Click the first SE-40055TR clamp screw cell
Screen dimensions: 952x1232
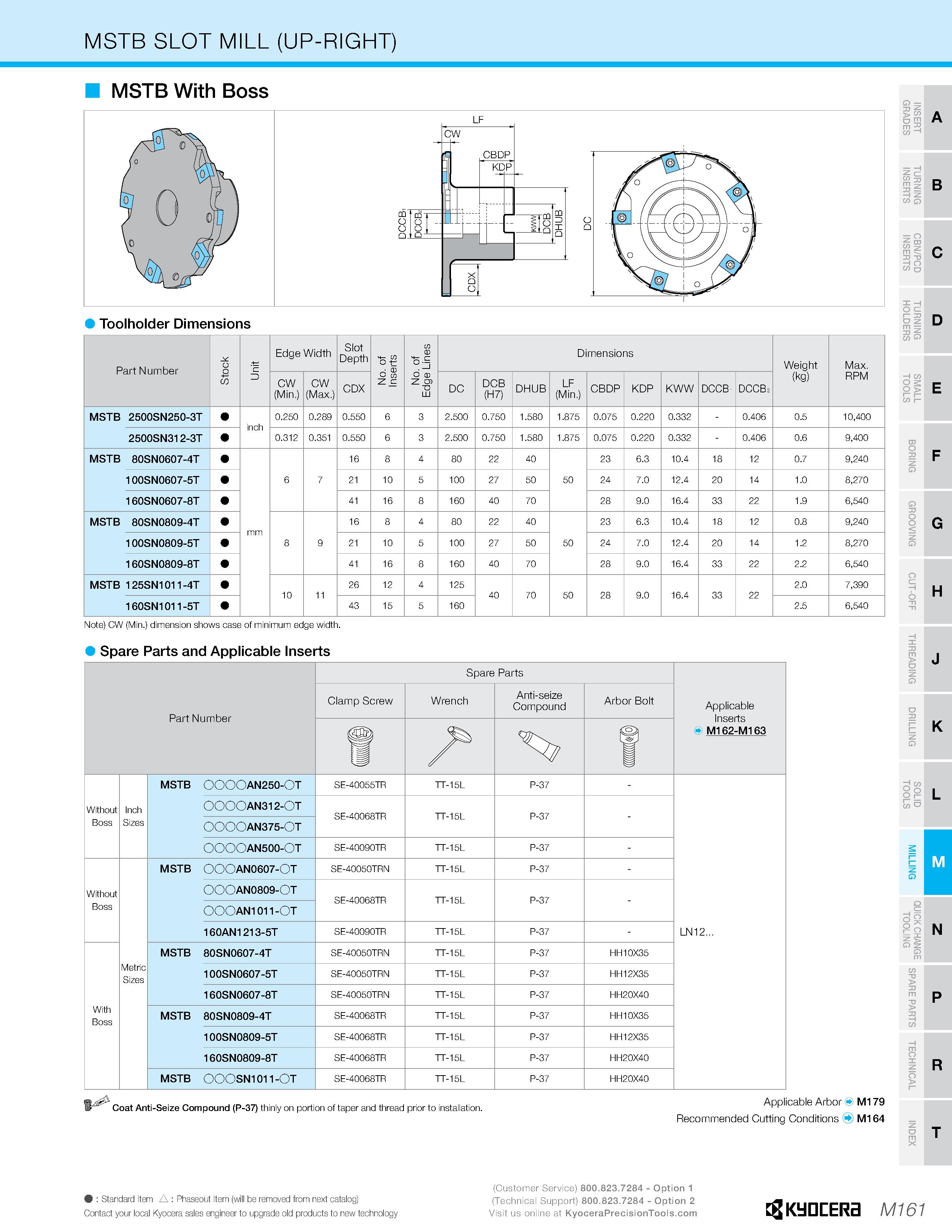360,785
